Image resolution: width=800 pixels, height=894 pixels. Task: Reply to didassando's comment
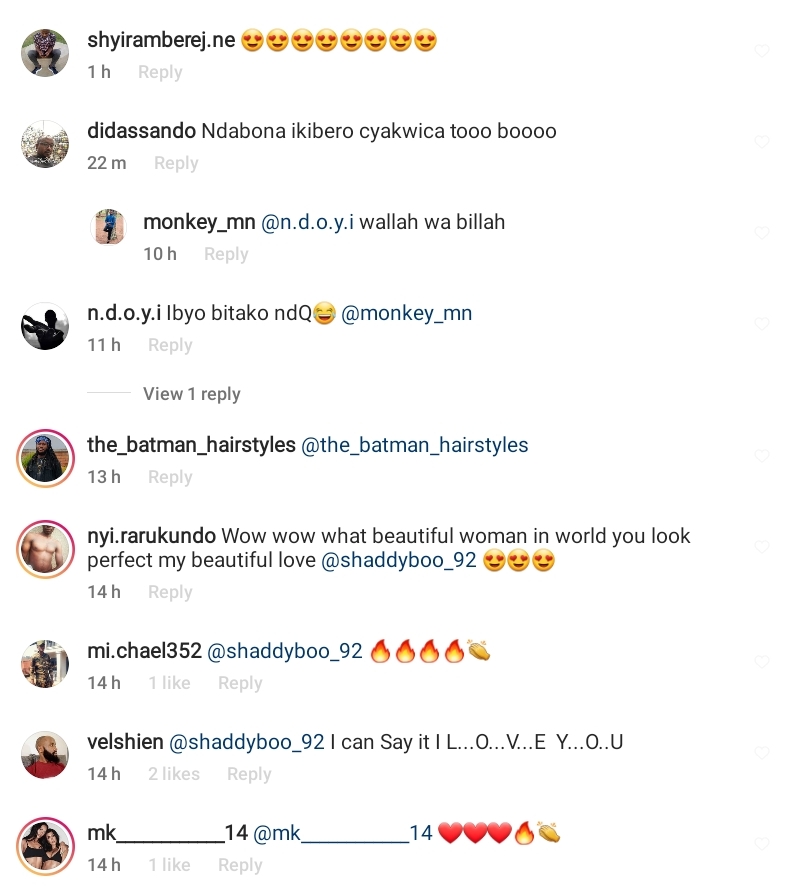176,163
